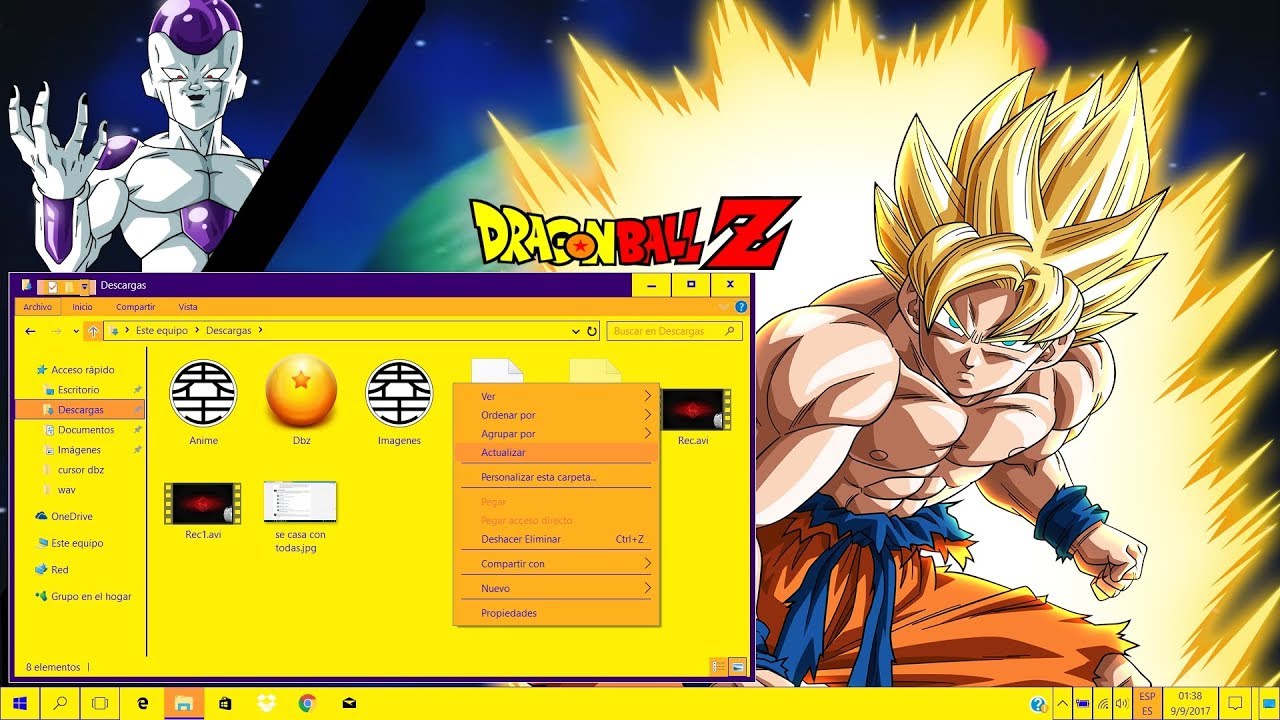Launch Microsoft Edge from taskbar
The image size is (1280, 720).
(x=143, y=703)
